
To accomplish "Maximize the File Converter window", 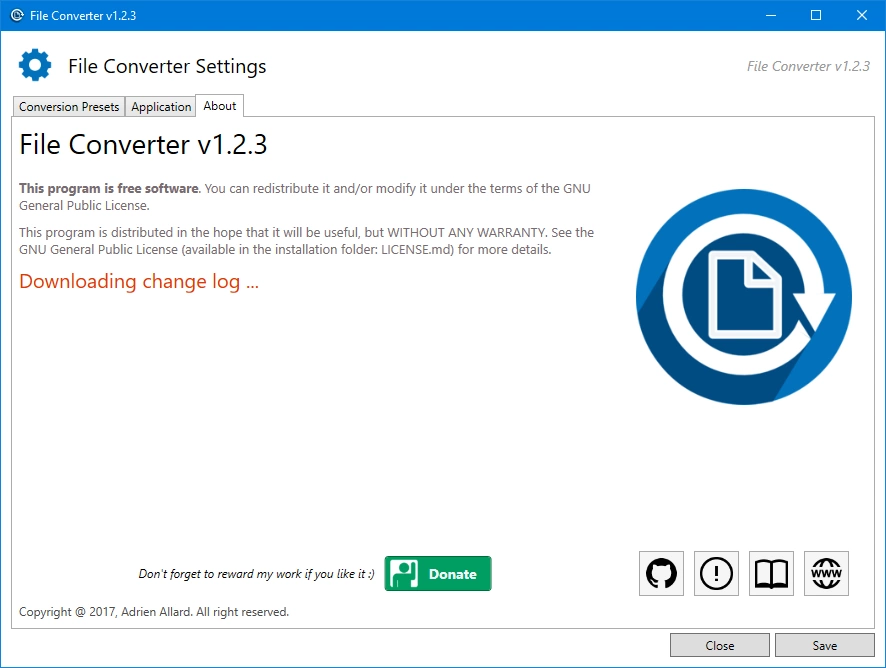I will pyautogui.click(x=816, y=15).
